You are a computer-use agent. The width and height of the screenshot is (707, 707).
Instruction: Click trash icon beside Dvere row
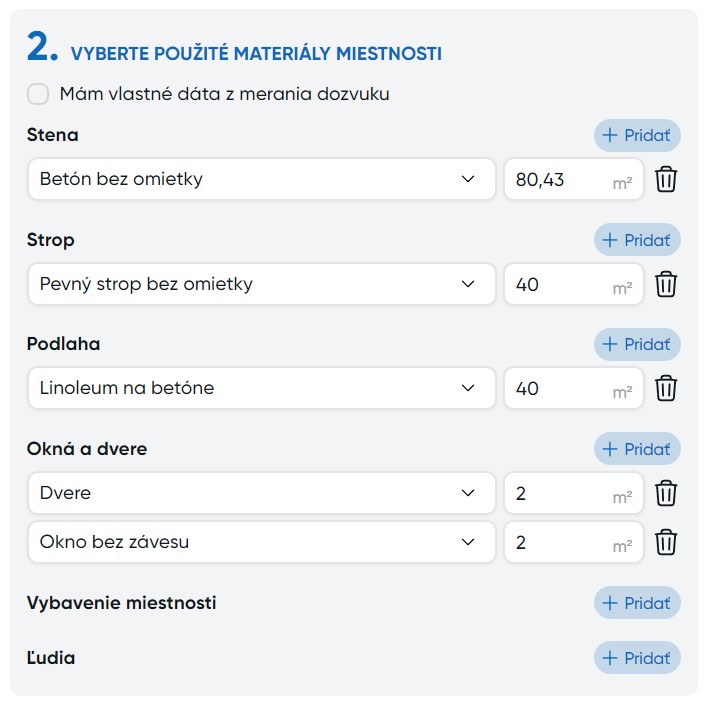(x=666, y=493)
